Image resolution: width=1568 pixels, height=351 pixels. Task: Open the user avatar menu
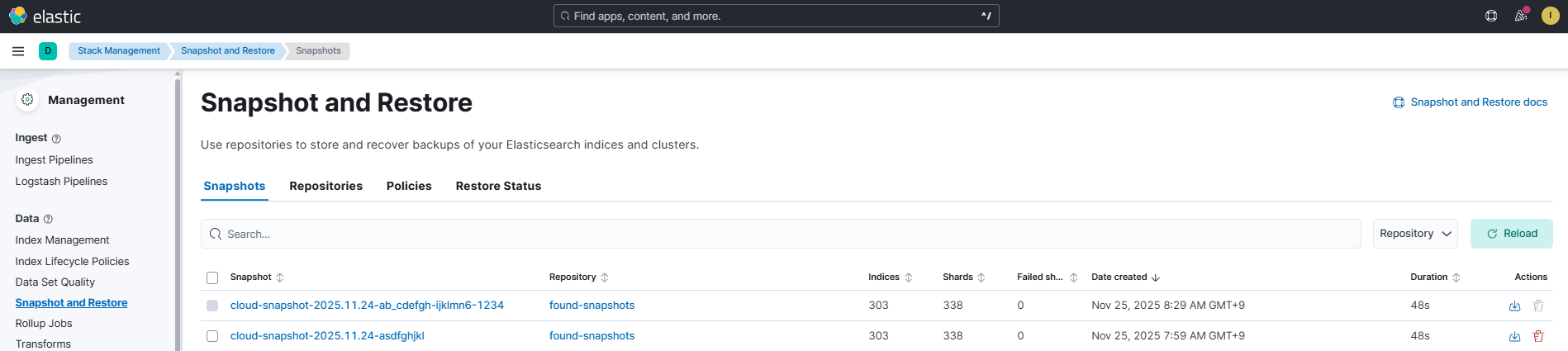1550,16
